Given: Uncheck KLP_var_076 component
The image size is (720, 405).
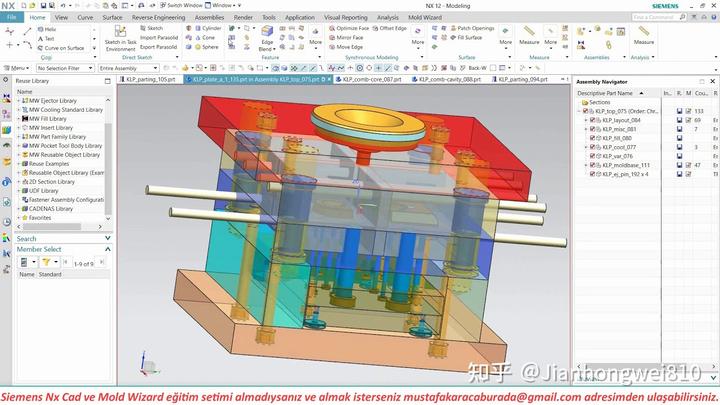Looking at the screenshot, I should pyautogui.click(x=592, y=156).
